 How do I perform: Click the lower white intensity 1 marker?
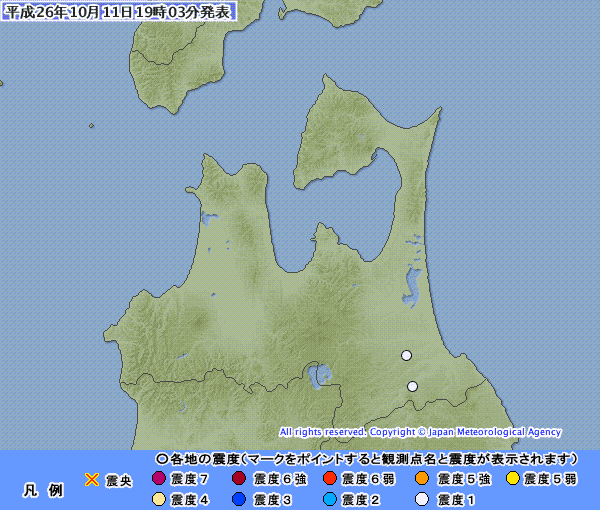pyautogui.click(x=412, y=386)
